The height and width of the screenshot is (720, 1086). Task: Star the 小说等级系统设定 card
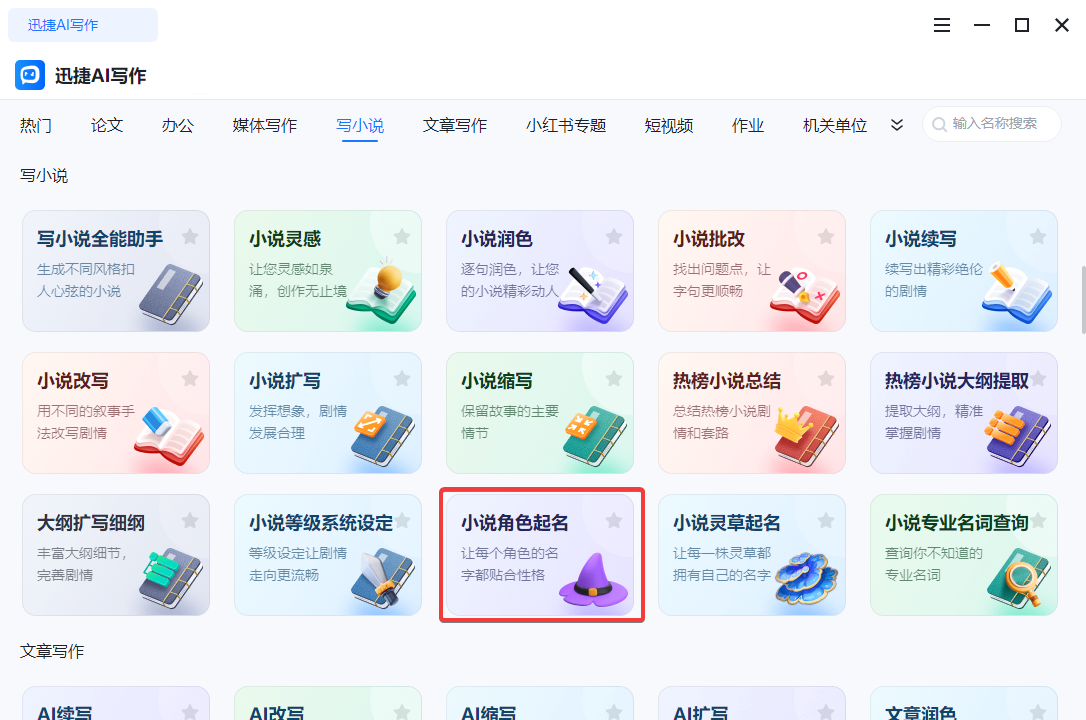(402, 520)
